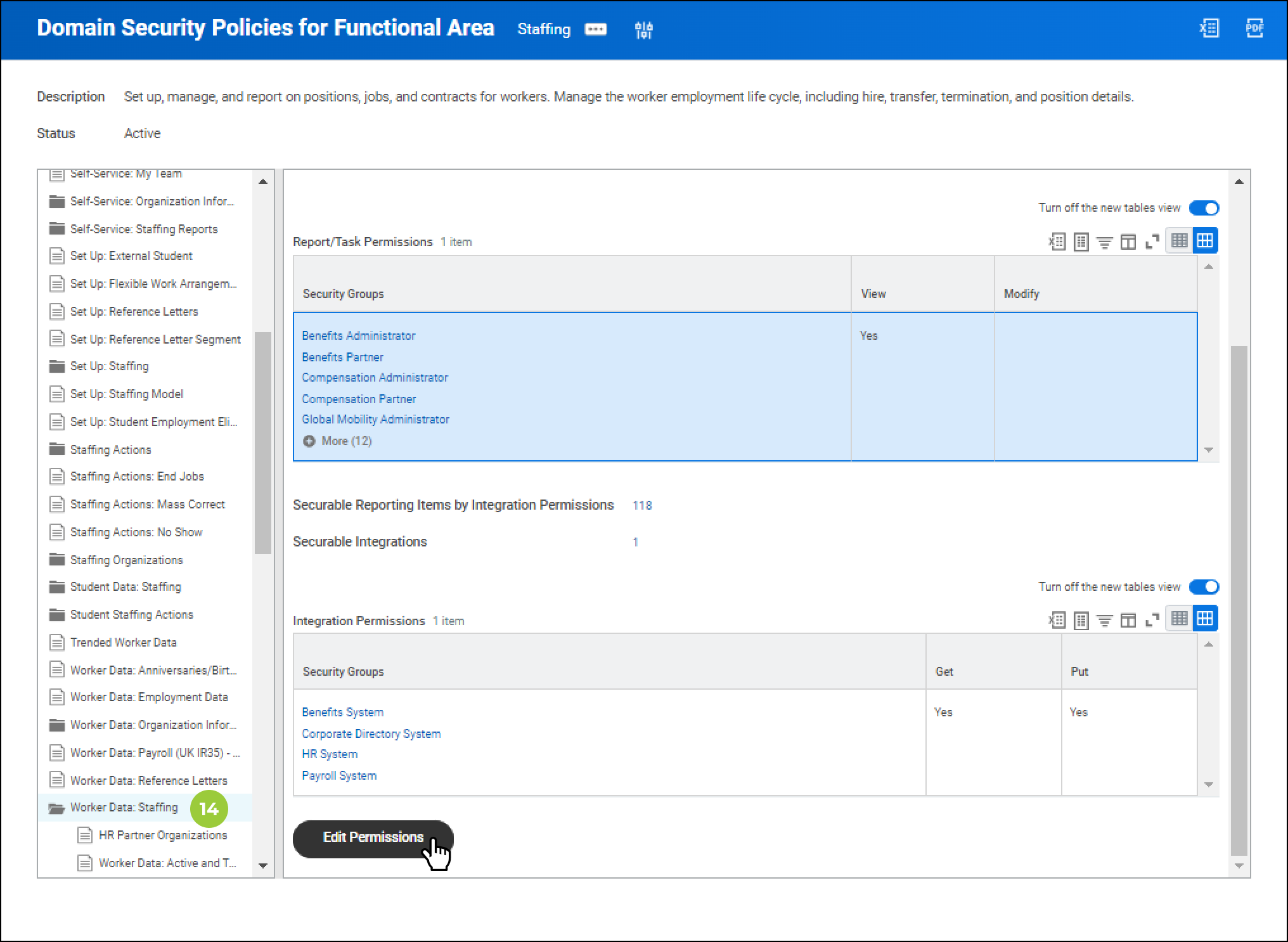
Task: Open Compensation Partner security group link
Action: [359, 399]
